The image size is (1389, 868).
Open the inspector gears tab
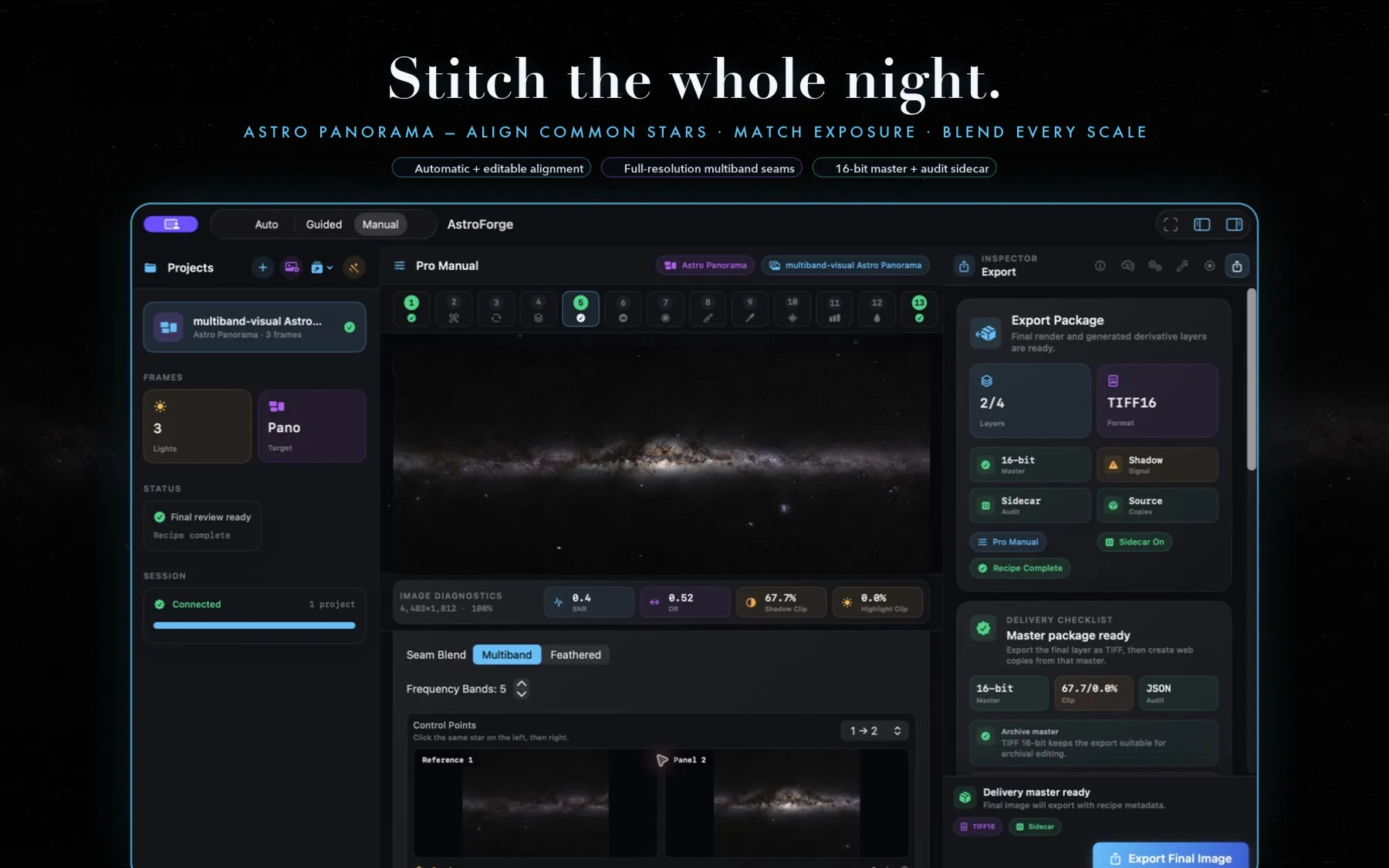coord(1155,266)
